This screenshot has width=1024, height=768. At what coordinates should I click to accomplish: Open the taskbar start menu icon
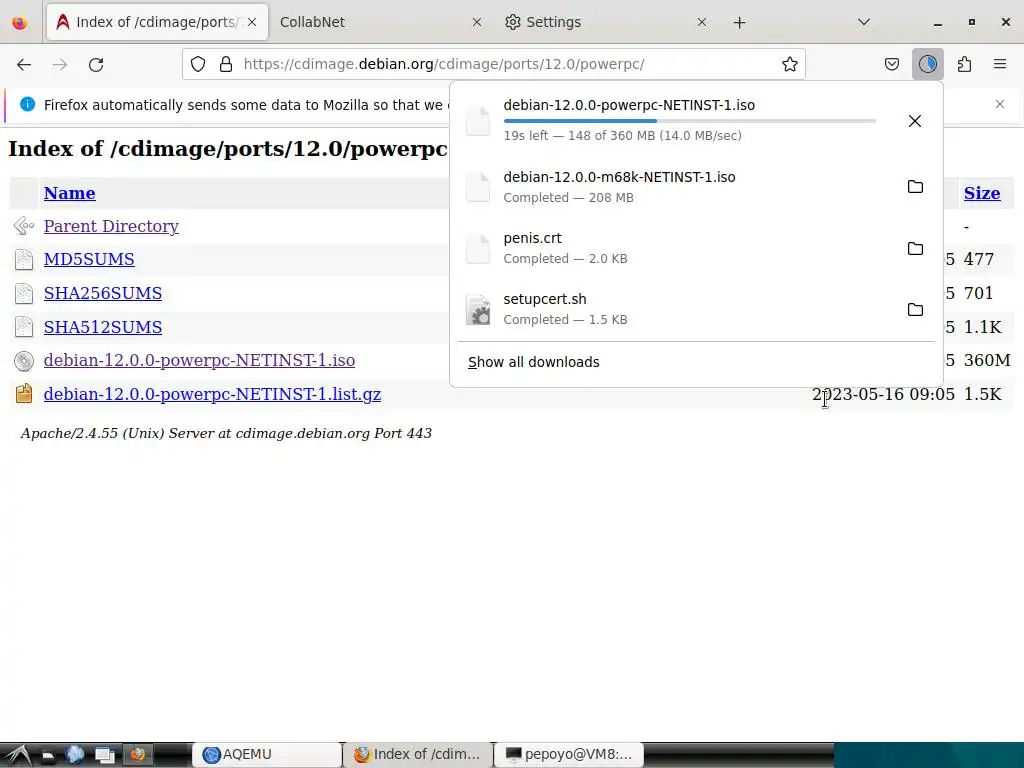click(x=18, y=755)
